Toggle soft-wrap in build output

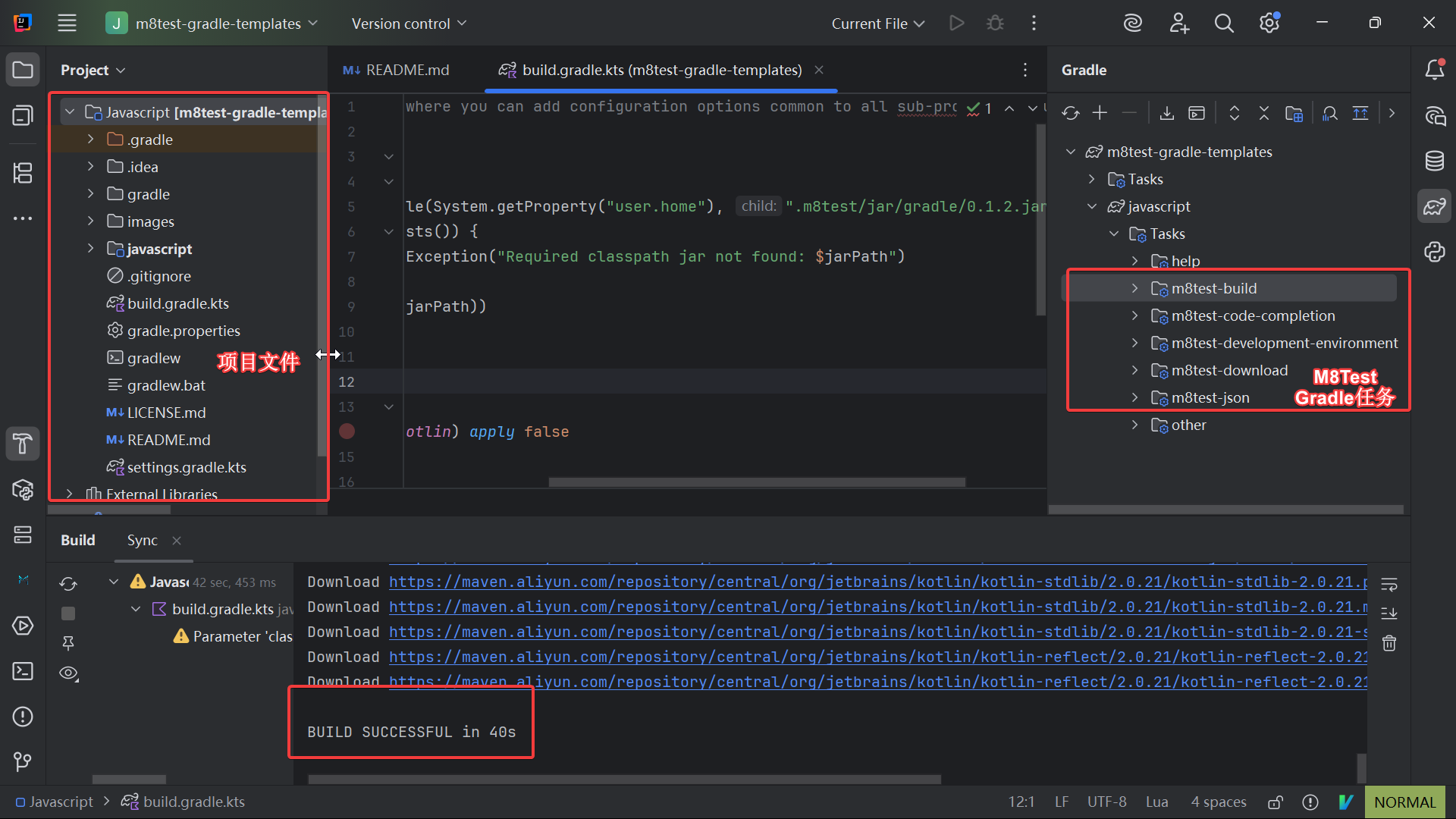(x=1389, y=585)
